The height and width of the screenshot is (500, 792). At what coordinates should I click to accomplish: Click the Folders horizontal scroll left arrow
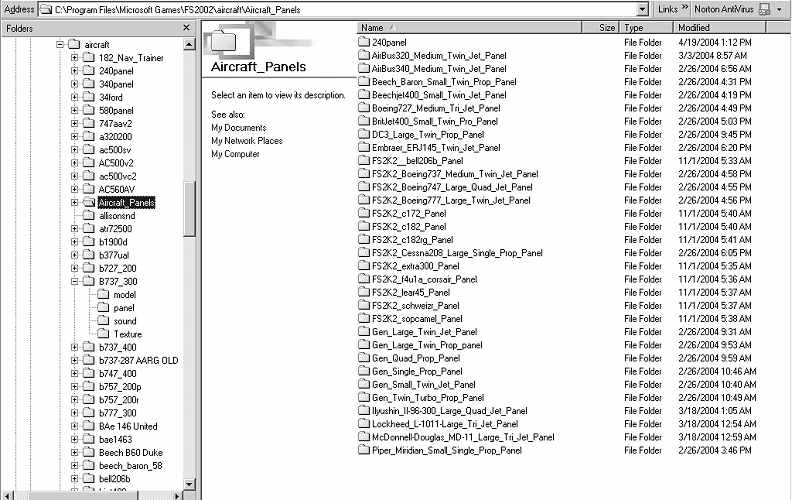pyautogui.click(x=6, y=495)
